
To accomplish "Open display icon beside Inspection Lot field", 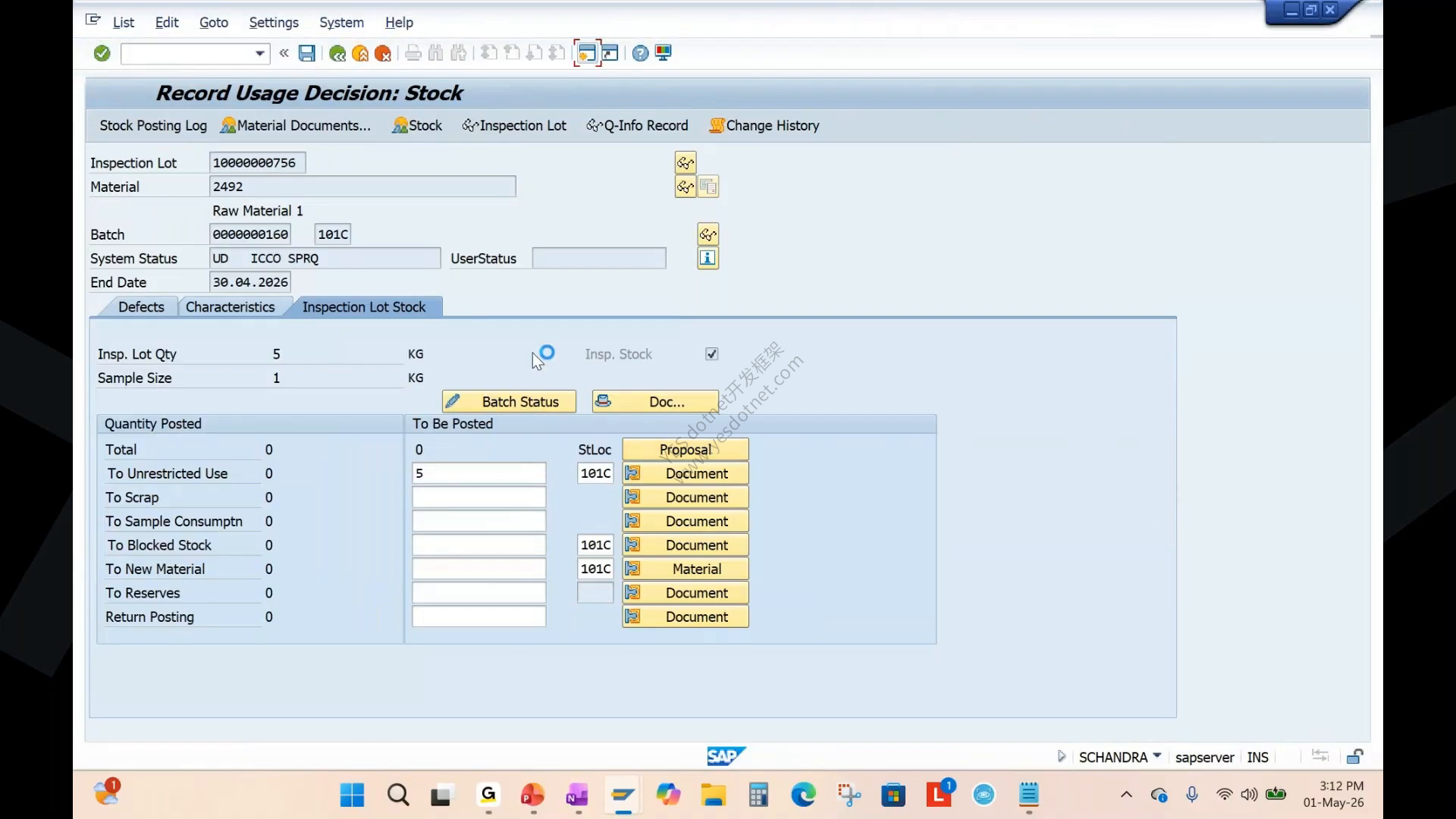I will point(686,163).
